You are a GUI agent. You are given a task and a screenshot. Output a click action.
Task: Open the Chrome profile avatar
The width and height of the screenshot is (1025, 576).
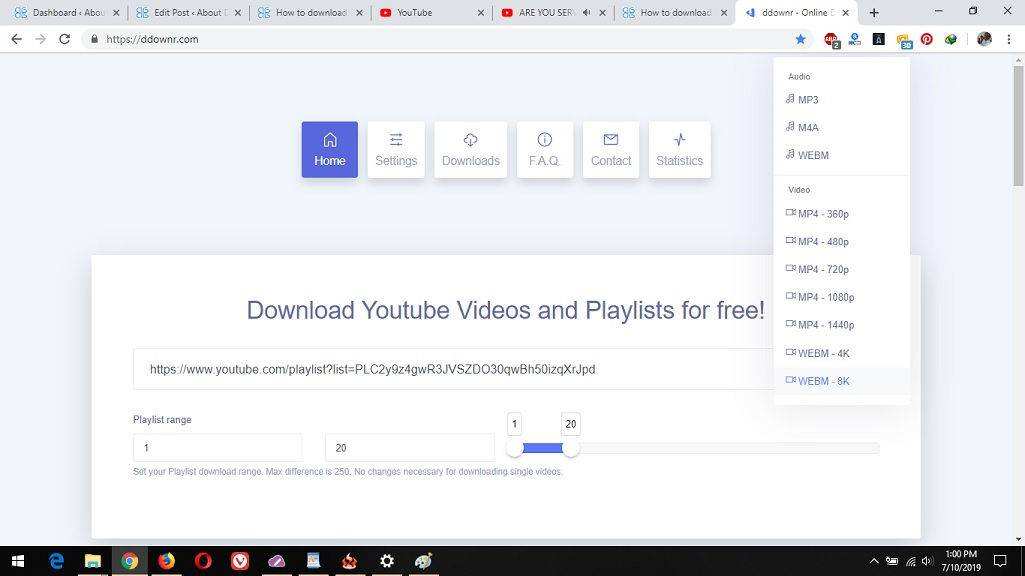coord(984,39)
